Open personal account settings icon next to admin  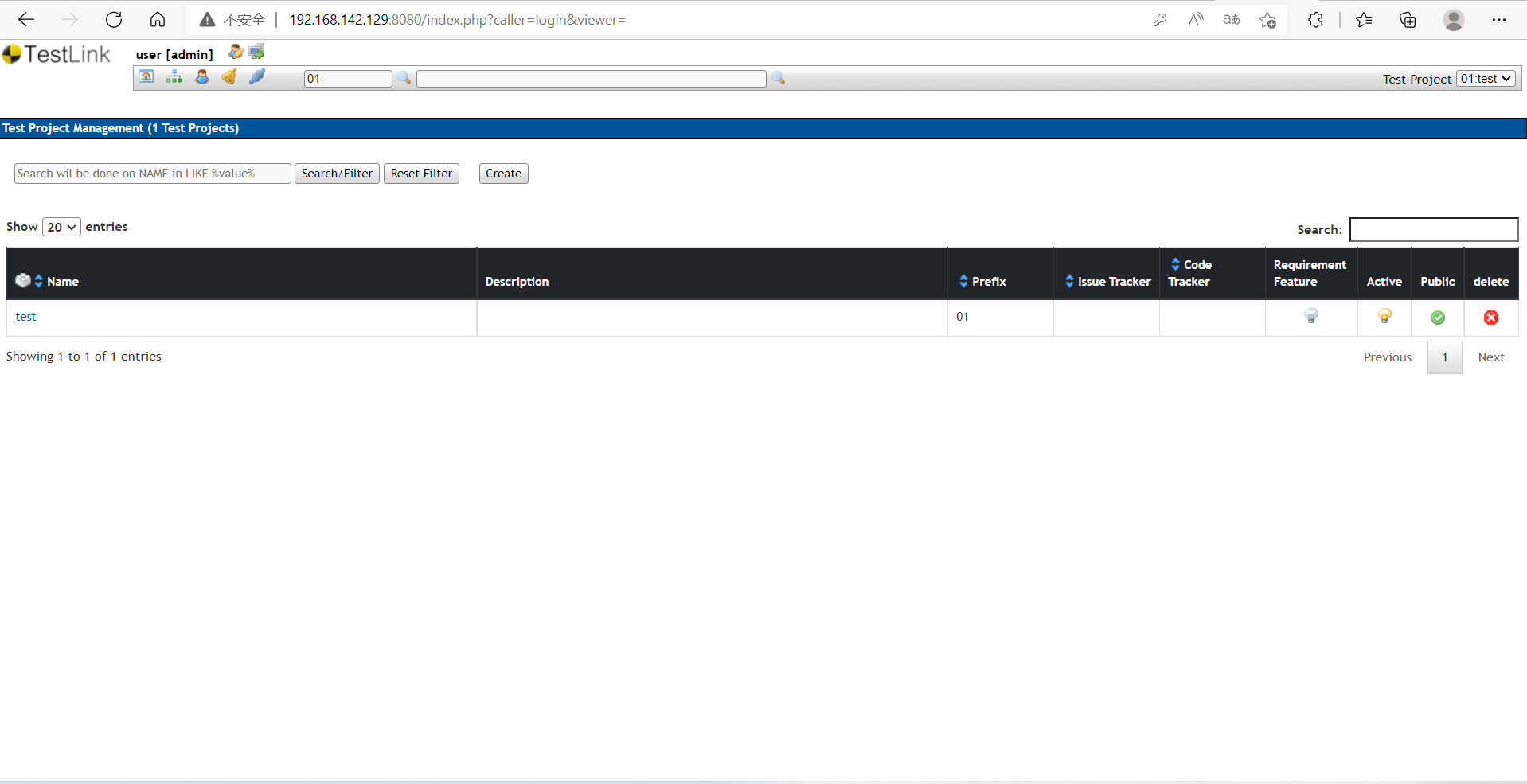[236, 53]
